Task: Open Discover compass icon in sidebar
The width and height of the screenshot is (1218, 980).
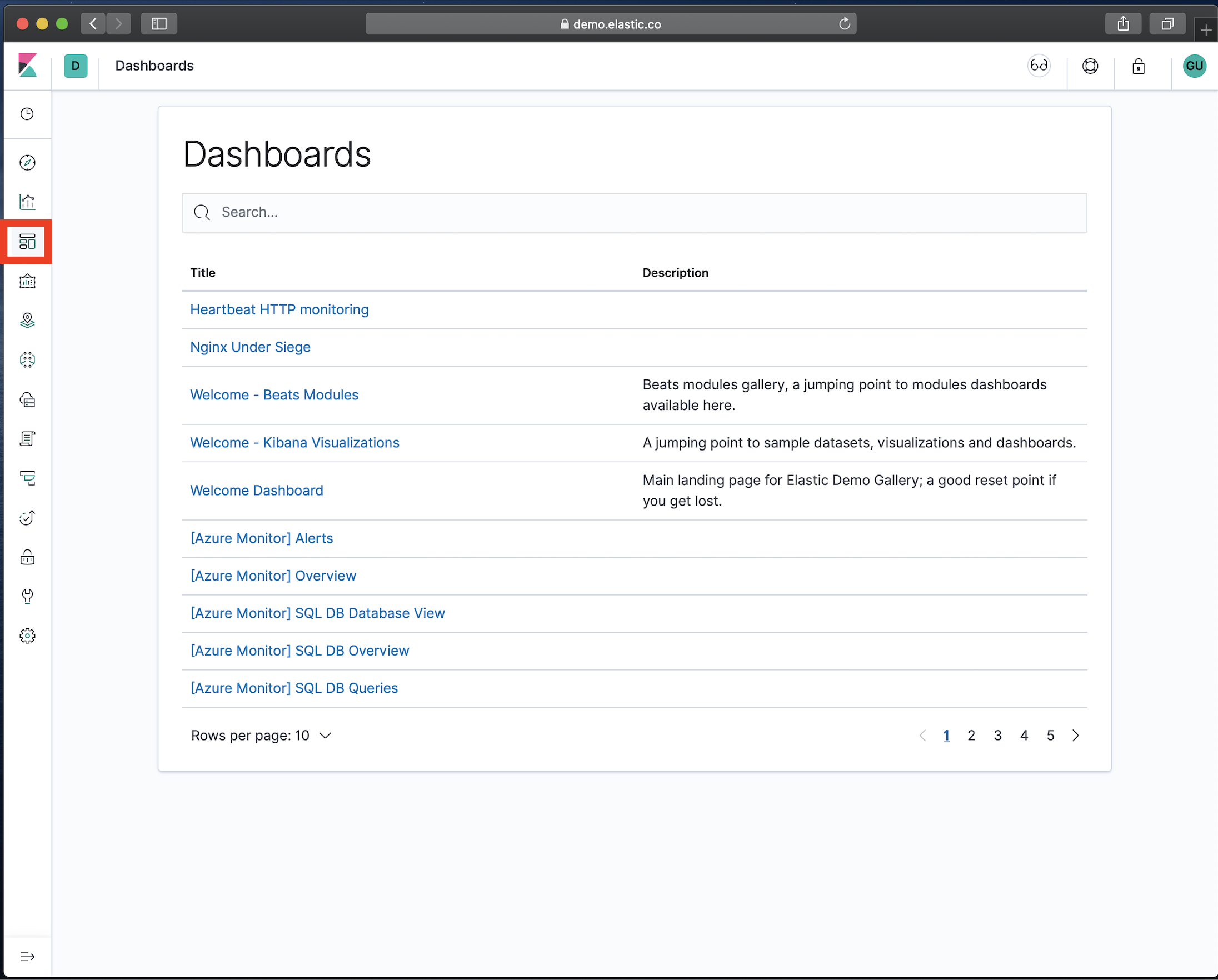Action: (x=27, y=163)
